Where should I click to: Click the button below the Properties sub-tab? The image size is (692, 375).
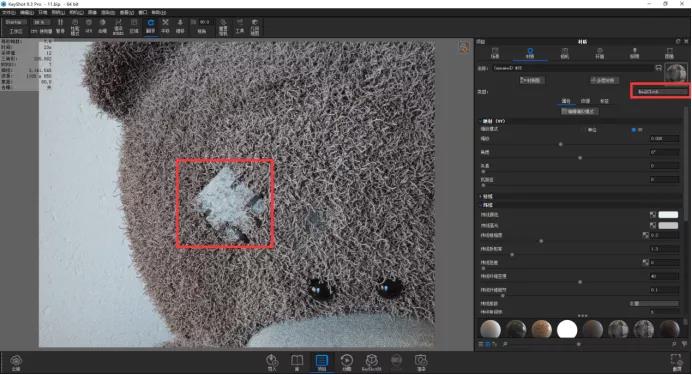pyautogui.click(x=579, y=112)
